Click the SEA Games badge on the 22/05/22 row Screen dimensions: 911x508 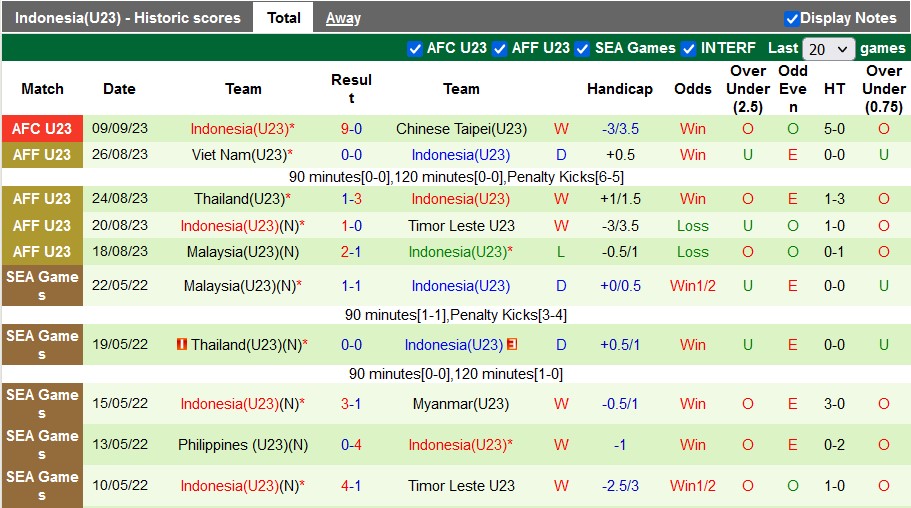click(x=42, y=286)
